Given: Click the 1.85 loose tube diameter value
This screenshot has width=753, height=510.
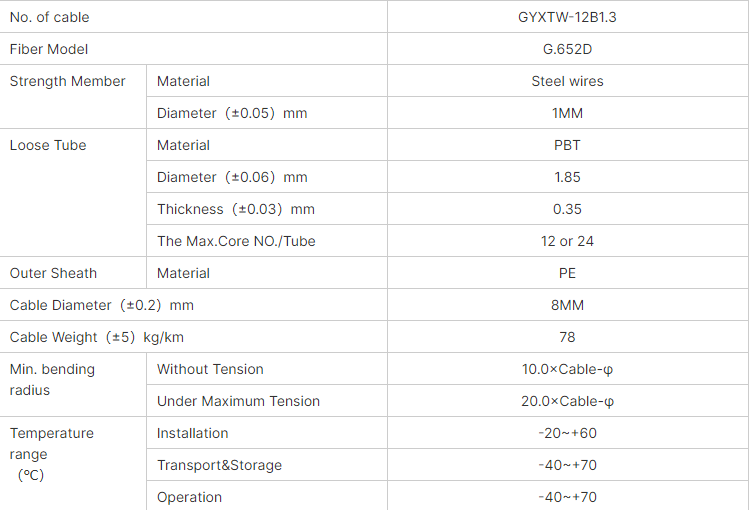Looking at the screenshot, I should 567,177.
